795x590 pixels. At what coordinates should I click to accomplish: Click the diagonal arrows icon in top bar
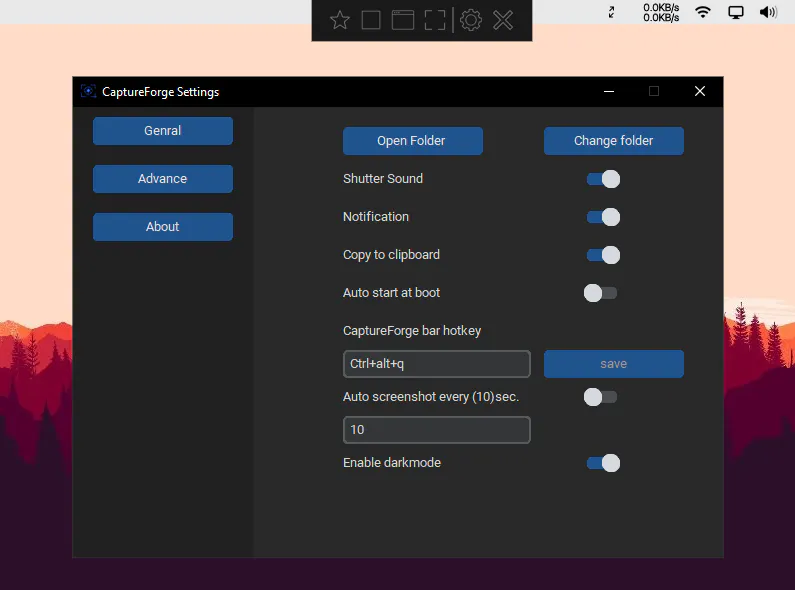point(611,12)
